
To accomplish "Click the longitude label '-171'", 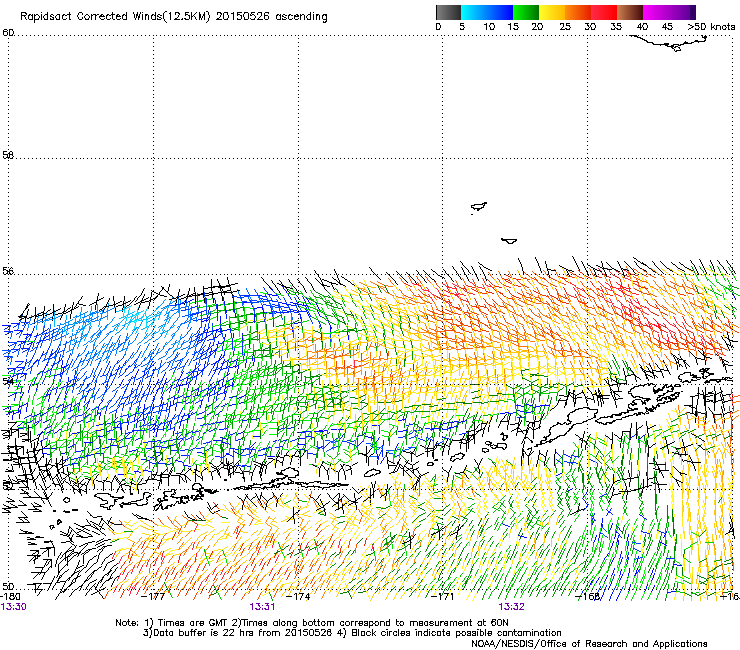I will [443, 596].
